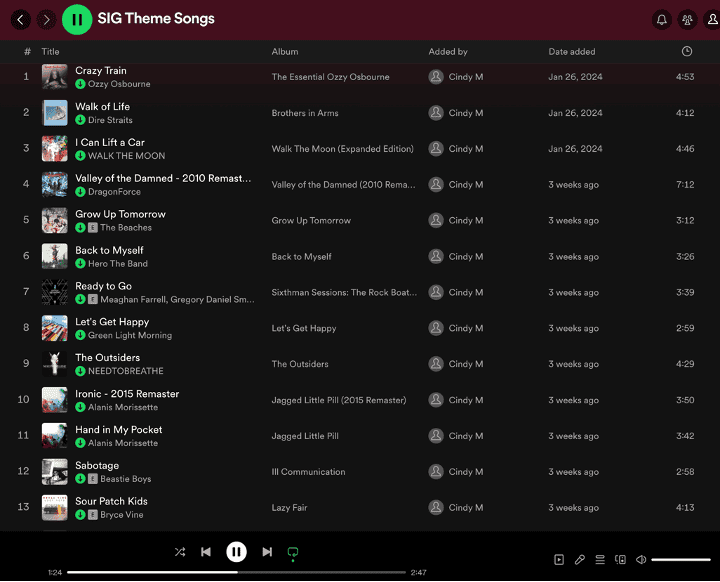Go to the previous track
Viewport: 720px width, 582px height.
point(206,551)
